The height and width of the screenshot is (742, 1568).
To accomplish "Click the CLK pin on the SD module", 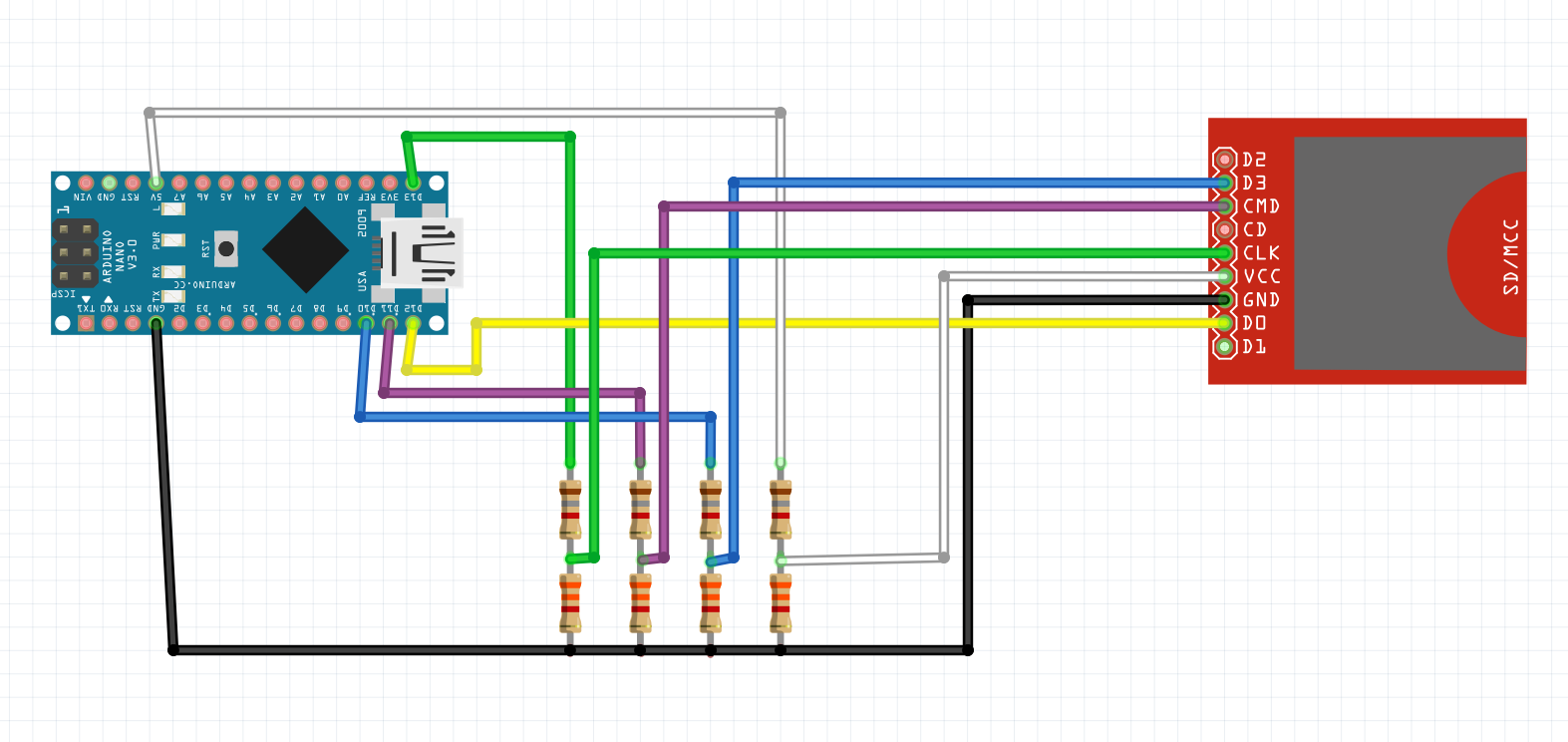I will point(1224,253).
